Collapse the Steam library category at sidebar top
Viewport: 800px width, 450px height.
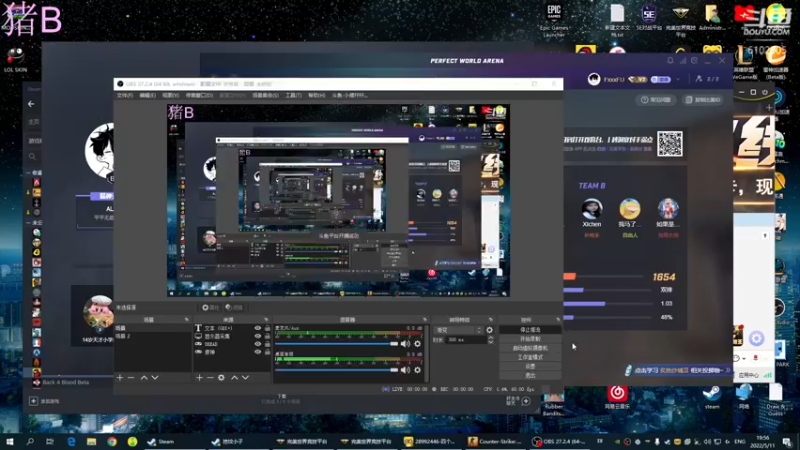click(28, 173)
